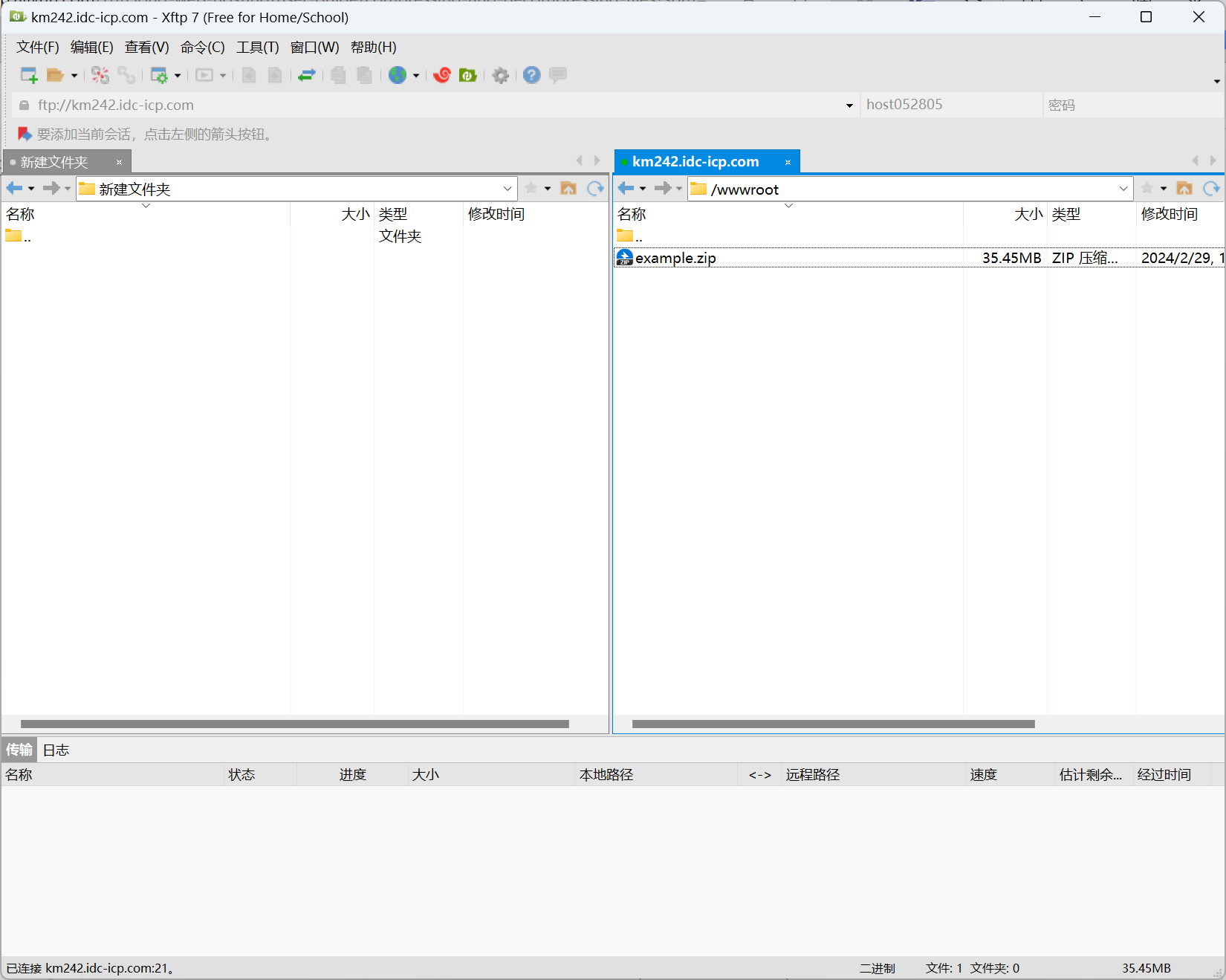Screen dimensions: 1226x980
Task: Refresh the remote /wwwroot pane
Action: click(1211, 189)
